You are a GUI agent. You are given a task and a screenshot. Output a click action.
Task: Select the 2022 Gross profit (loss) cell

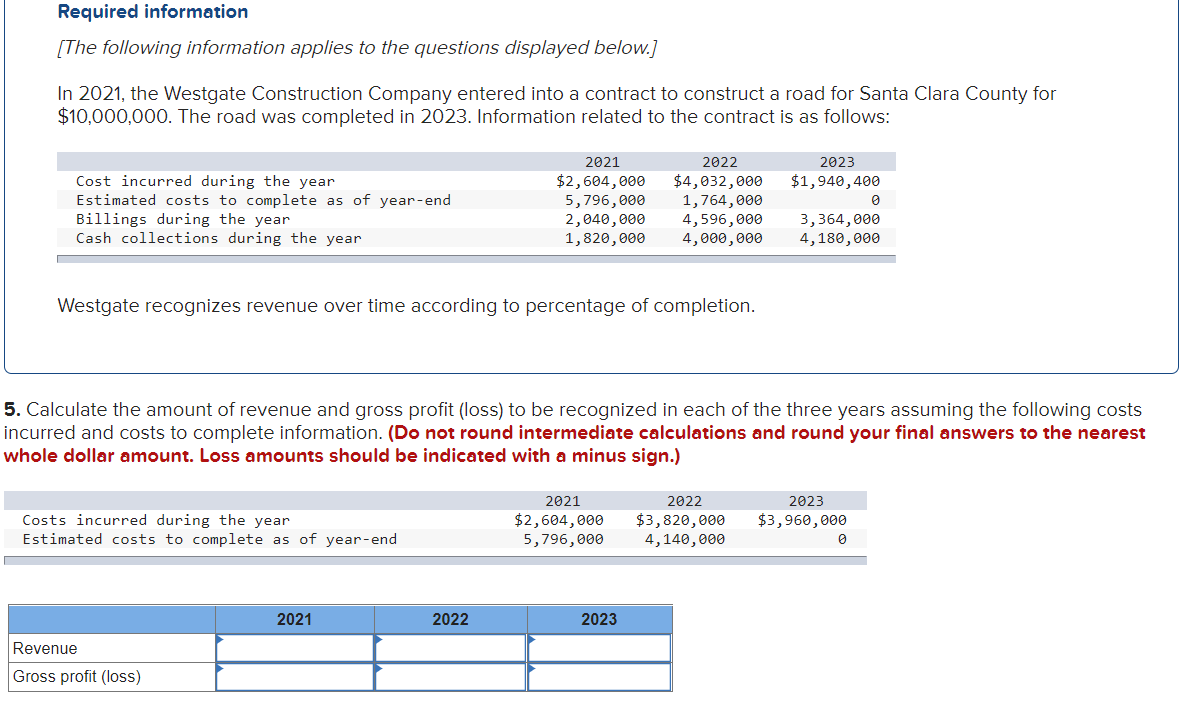(451, 677)
